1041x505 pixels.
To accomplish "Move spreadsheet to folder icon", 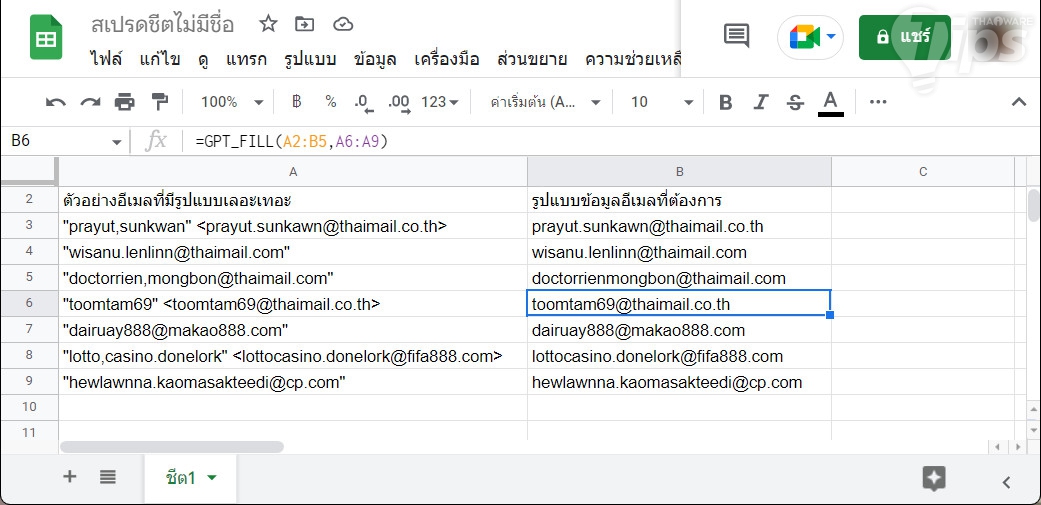I will pyautogui.click(x=305, y=25).
